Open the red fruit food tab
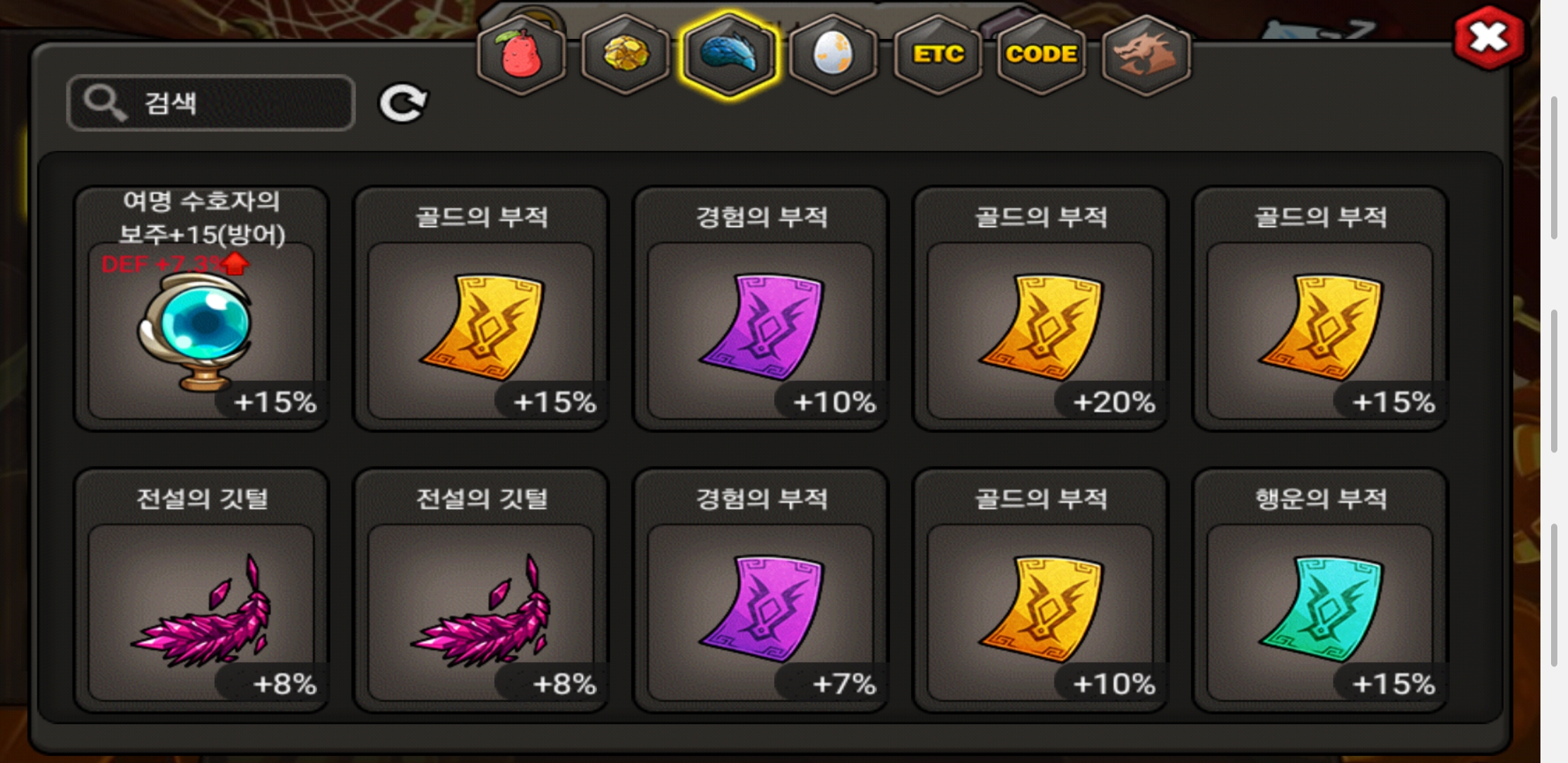This screenshot has width=1568, height=763. [x=521, y=55]
